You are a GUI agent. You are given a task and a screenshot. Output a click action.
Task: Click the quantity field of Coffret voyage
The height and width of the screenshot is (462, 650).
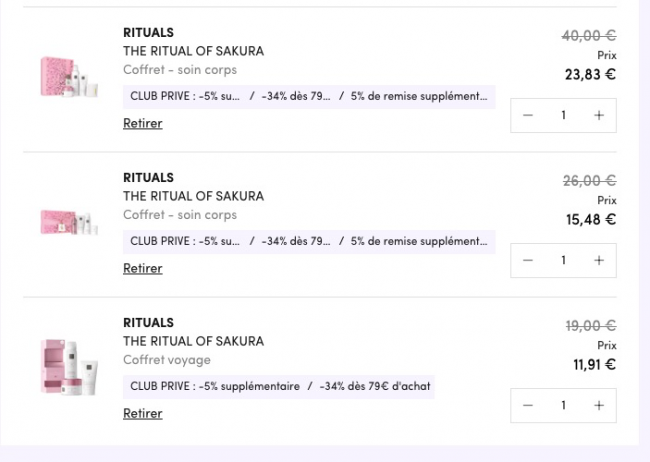[563, 405]
